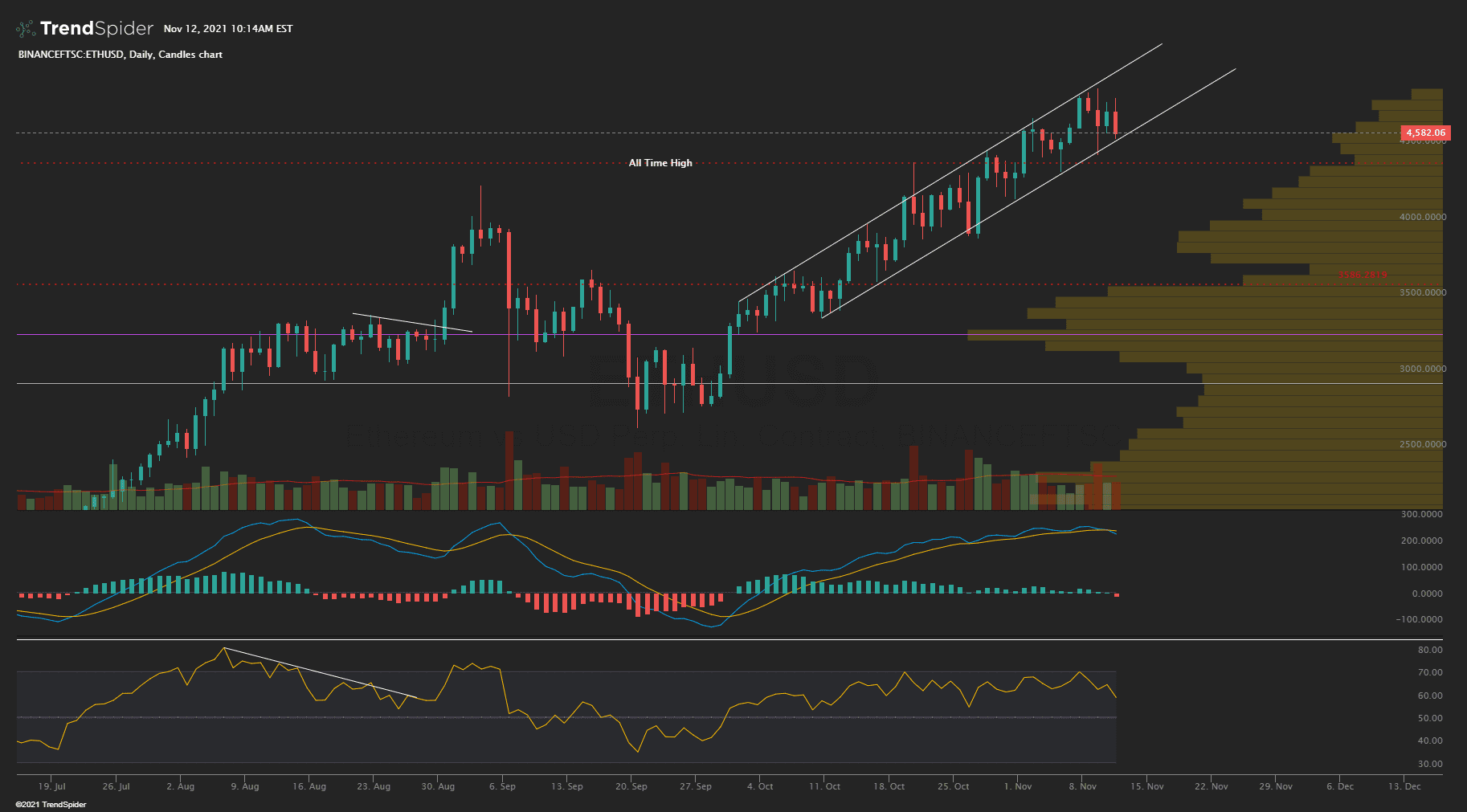1467x812 pixels.
Task: Click the All Time High label
Action: [x=660, y=163]
